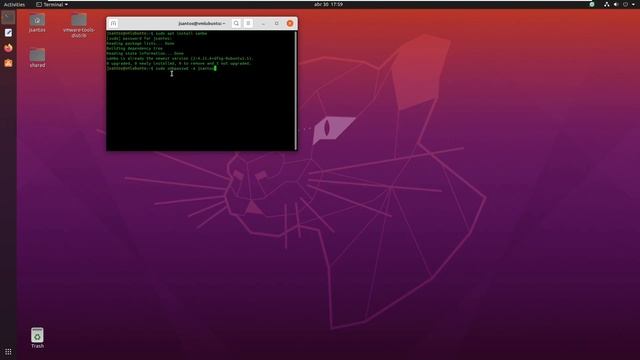The height and width of the screenshot is (360, 640).
Task: Maximize the terminal window
Action: tap(277, 24)
